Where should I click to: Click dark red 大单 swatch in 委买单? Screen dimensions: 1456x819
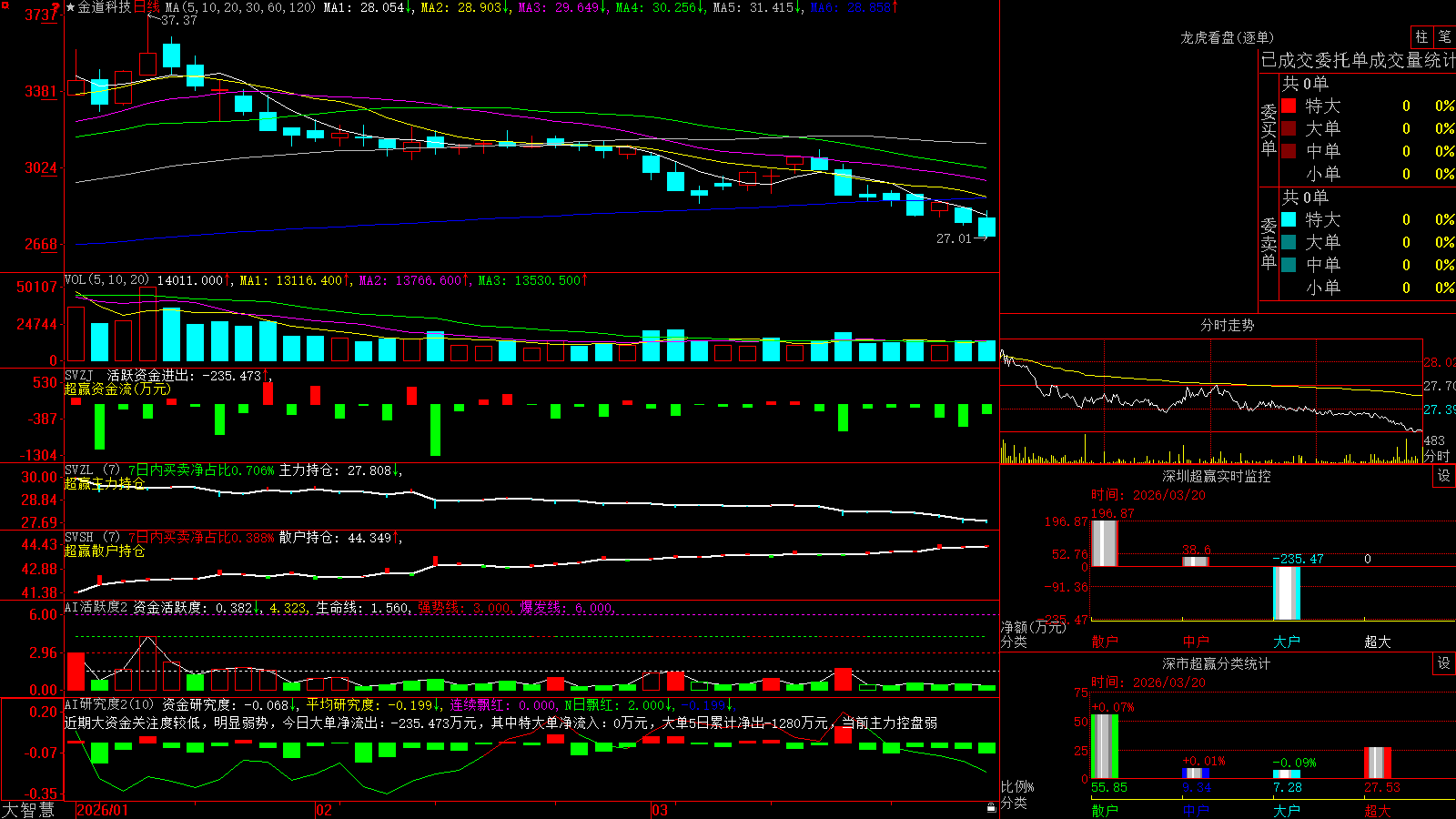tap(1289, 128)
